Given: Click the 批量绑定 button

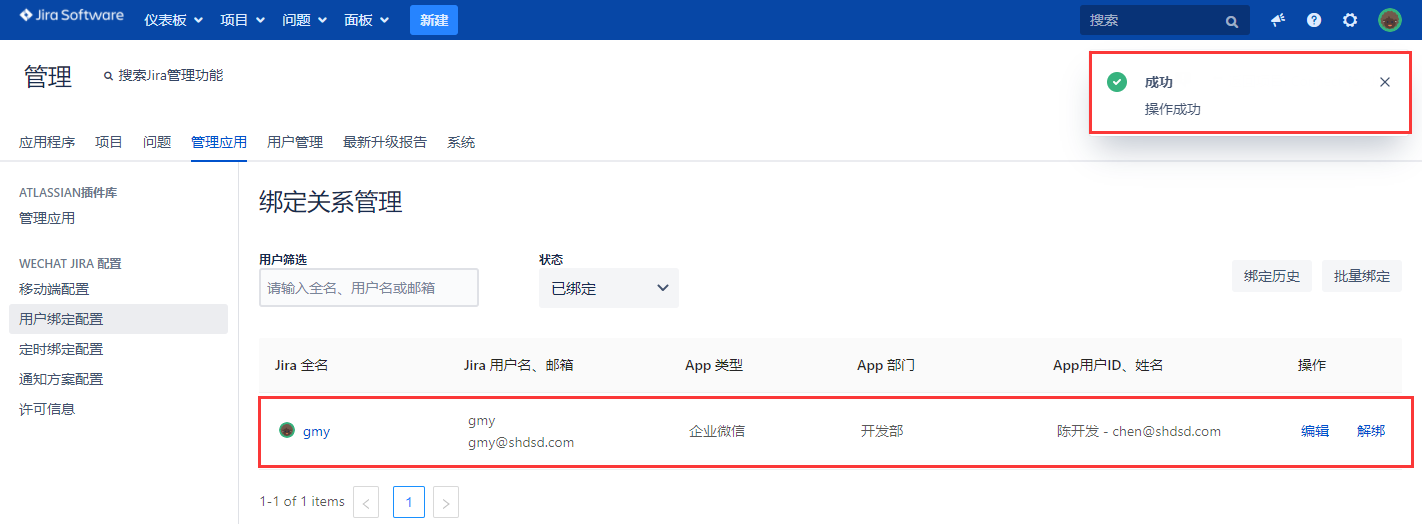Looking at the screenshot, I should [x=1361, y=276].
